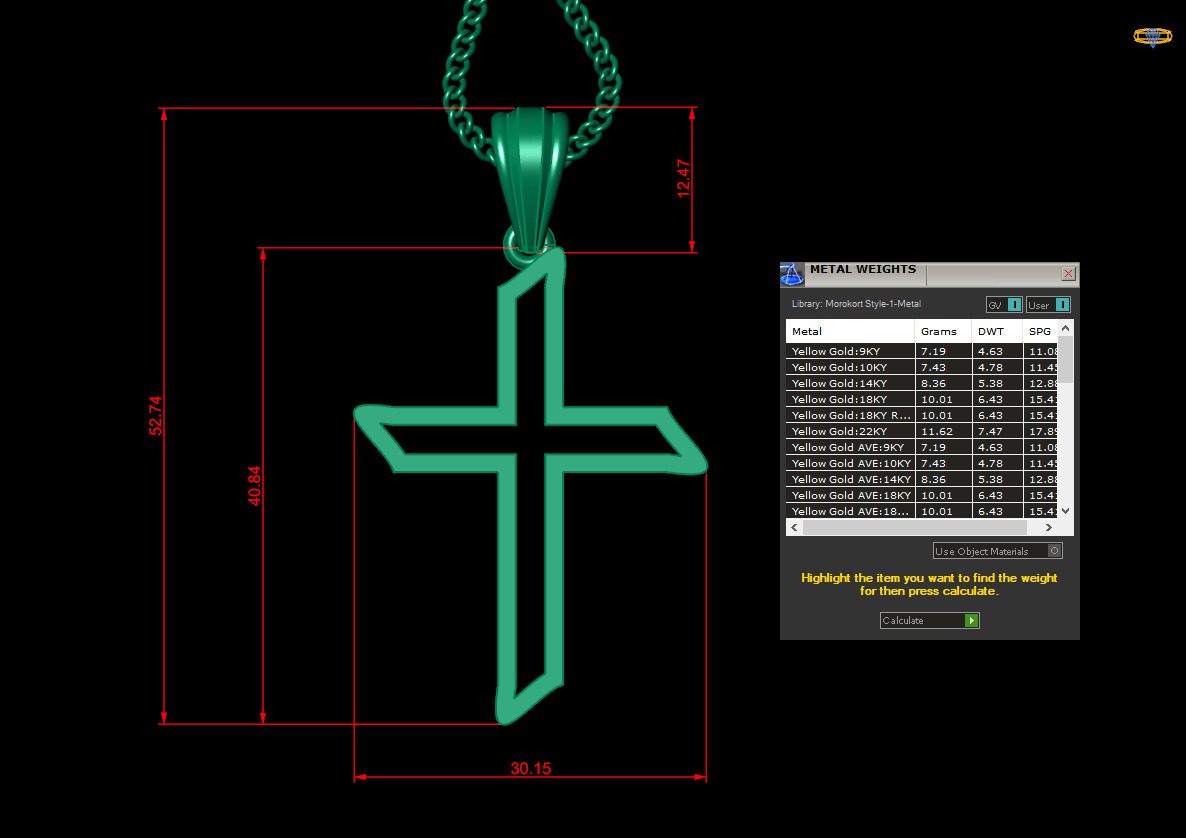Click the right arrow of horizontal scrollbar
Viewport: 1186px width, 838px height.
point(1048,527)
